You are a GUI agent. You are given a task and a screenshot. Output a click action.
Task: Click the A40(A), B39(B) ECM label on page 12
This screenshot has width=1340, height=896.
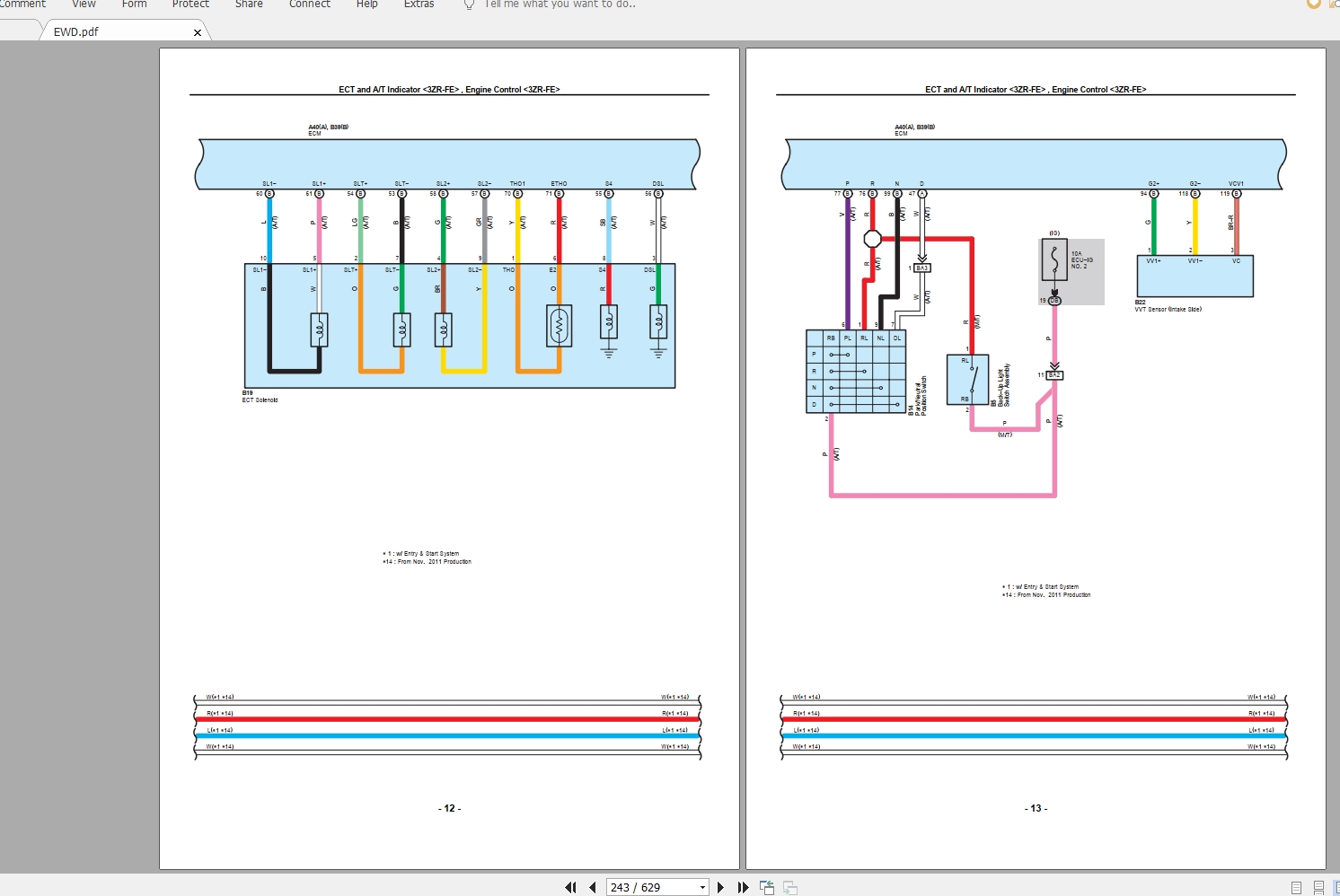pos(328,130)
